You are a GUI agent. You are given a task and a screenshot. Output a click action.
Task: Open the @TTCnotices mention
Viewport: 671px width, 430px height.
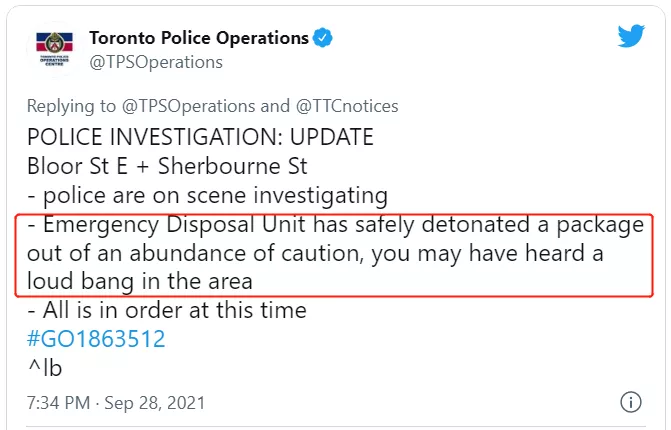[x=347, y=106]
